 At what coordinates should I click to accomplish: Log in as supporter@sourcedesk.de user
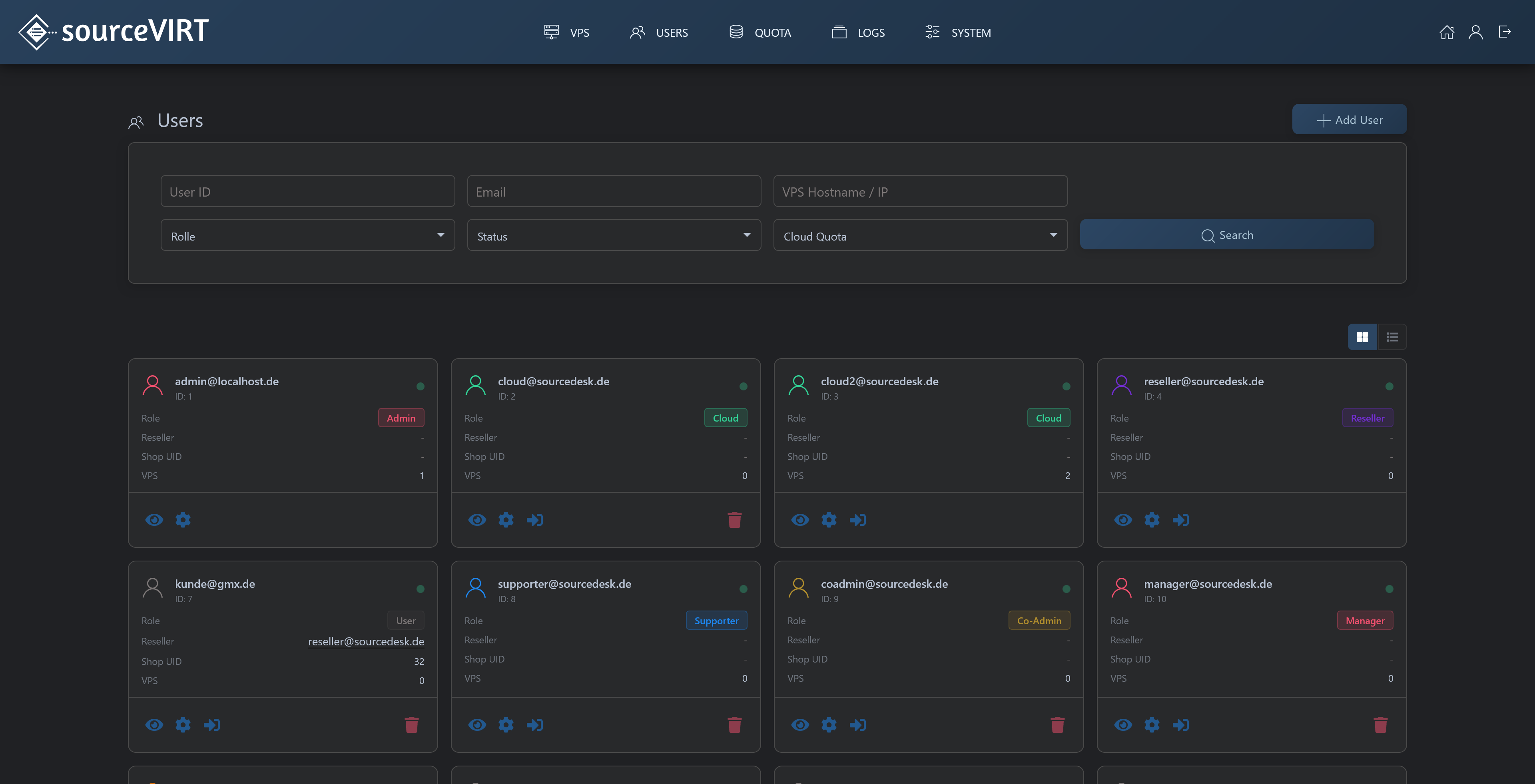click(x=534, y=724)
